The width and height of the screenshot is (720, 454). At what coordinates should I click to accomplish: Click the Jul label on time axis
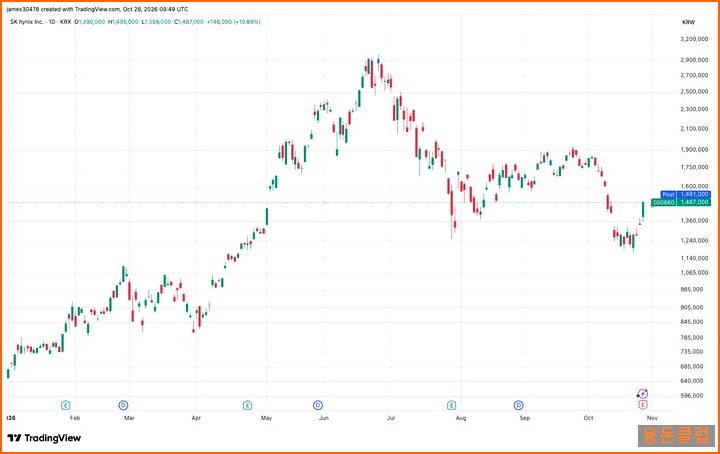pyautogui.click(x=391, y=418)
